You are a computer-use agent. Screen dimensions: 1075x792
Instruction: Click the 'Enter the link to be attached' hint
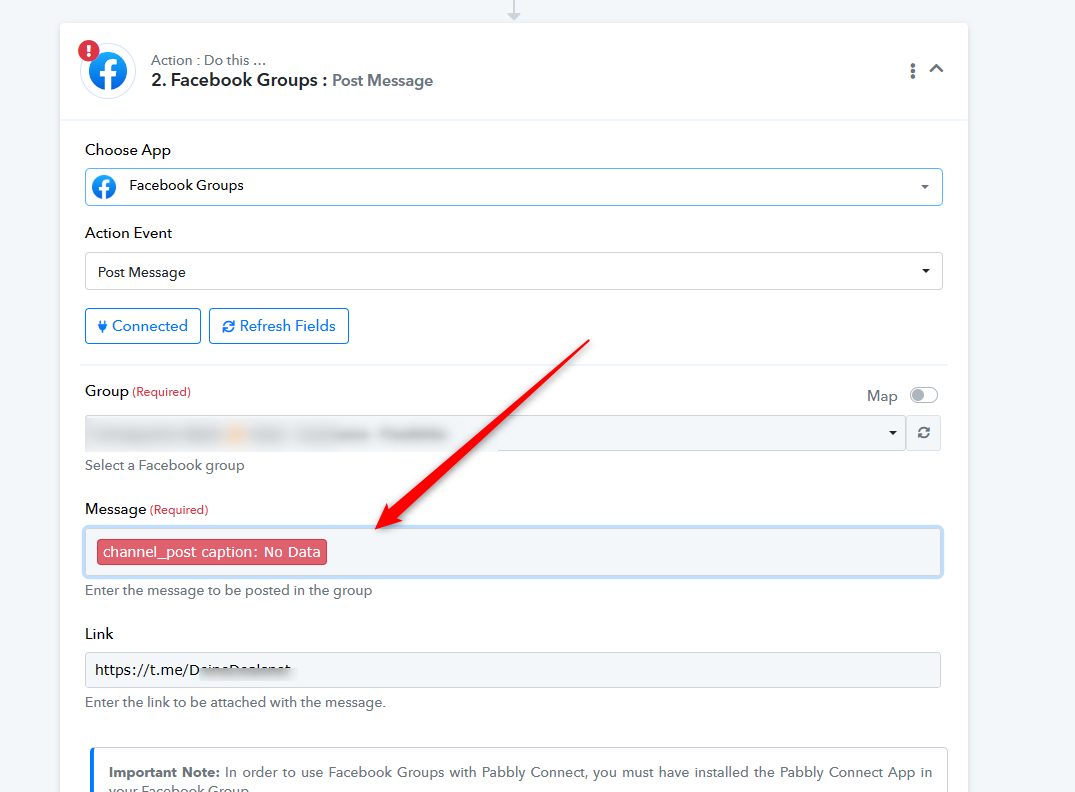click(235, 702)
